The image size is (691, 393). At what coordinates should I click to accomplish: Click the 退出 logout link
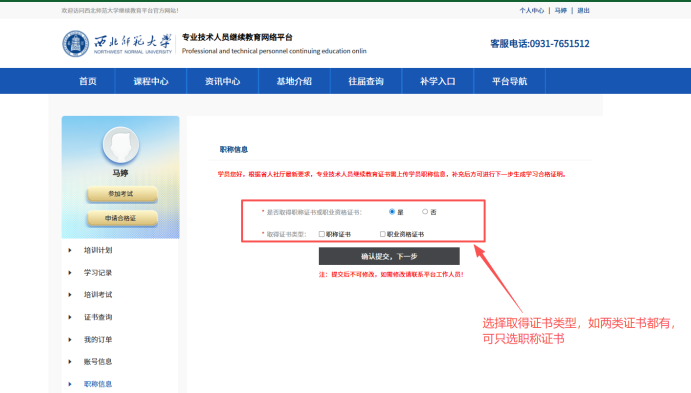click(x=583, y=11)
